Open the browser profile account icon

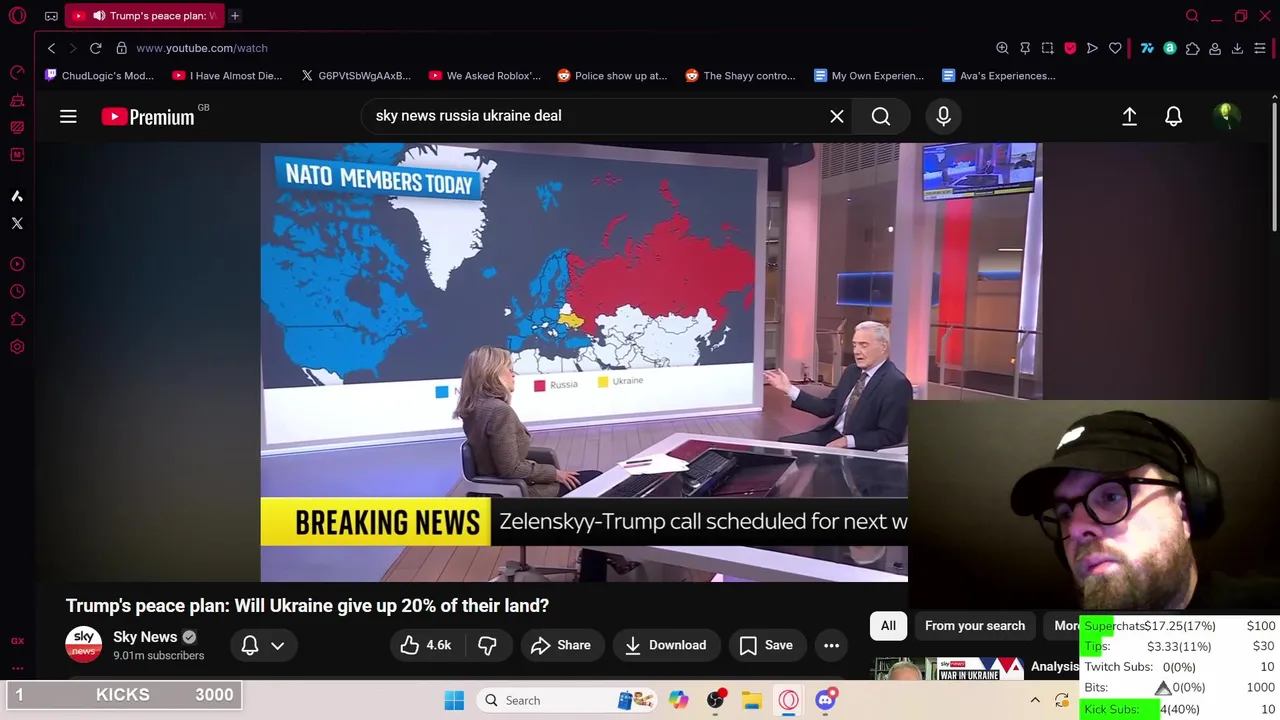tap(1215, 48)
